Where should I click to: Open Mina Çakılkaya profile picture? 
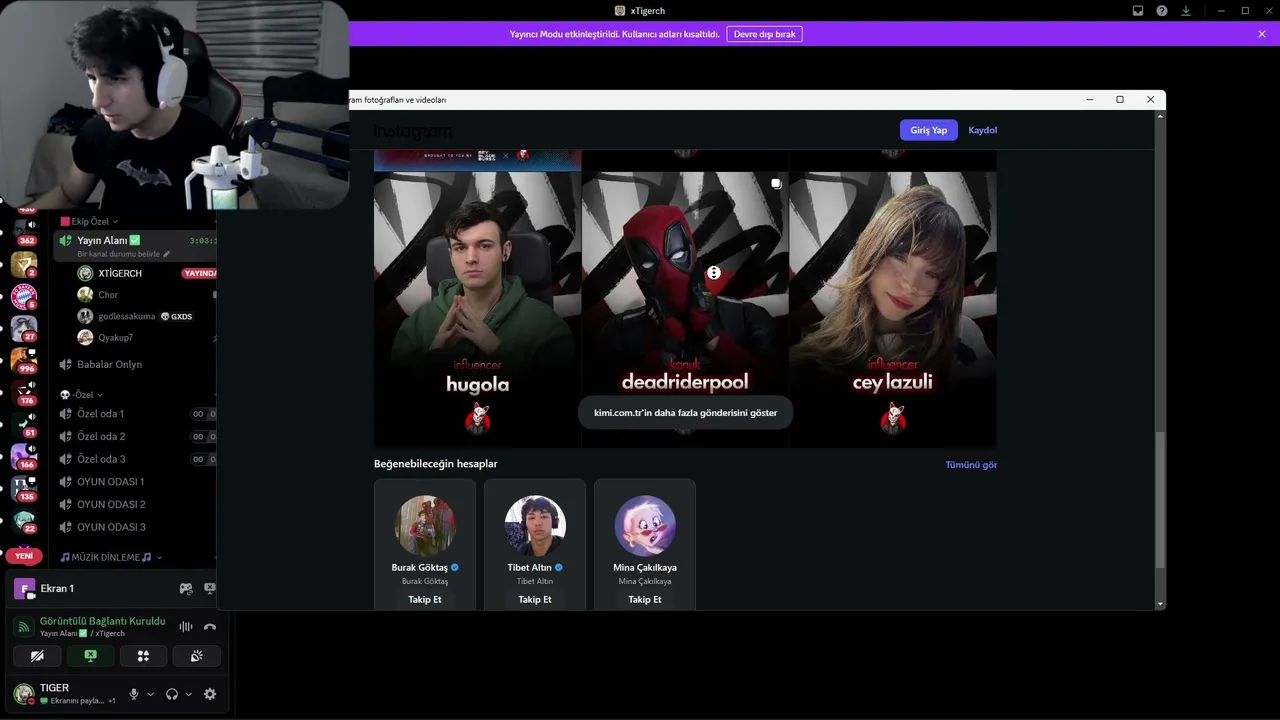[645, 526]
